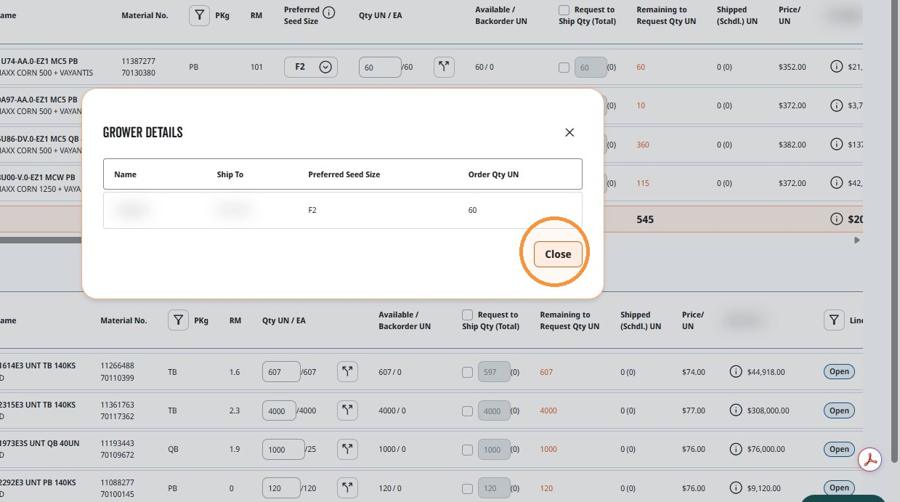Check the ship request box for the 60-unit row

[x=564, y=67]
